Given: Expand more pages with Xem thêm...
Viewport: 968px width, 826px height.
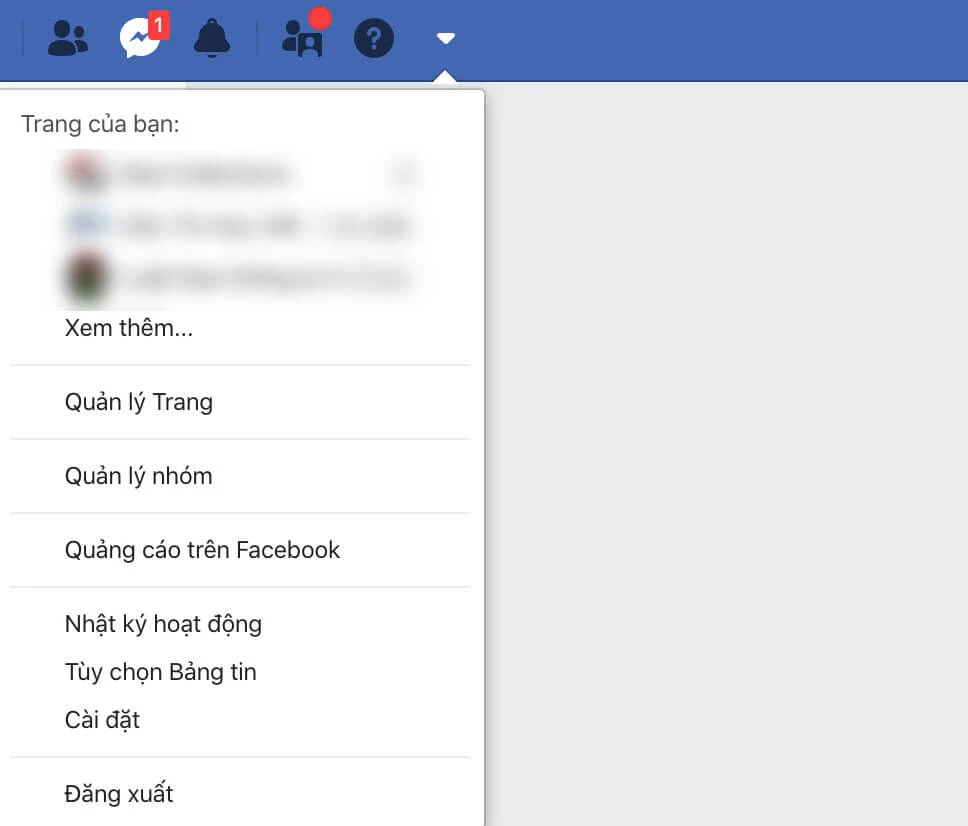Looking at the screenshot, I should (129, 328).
